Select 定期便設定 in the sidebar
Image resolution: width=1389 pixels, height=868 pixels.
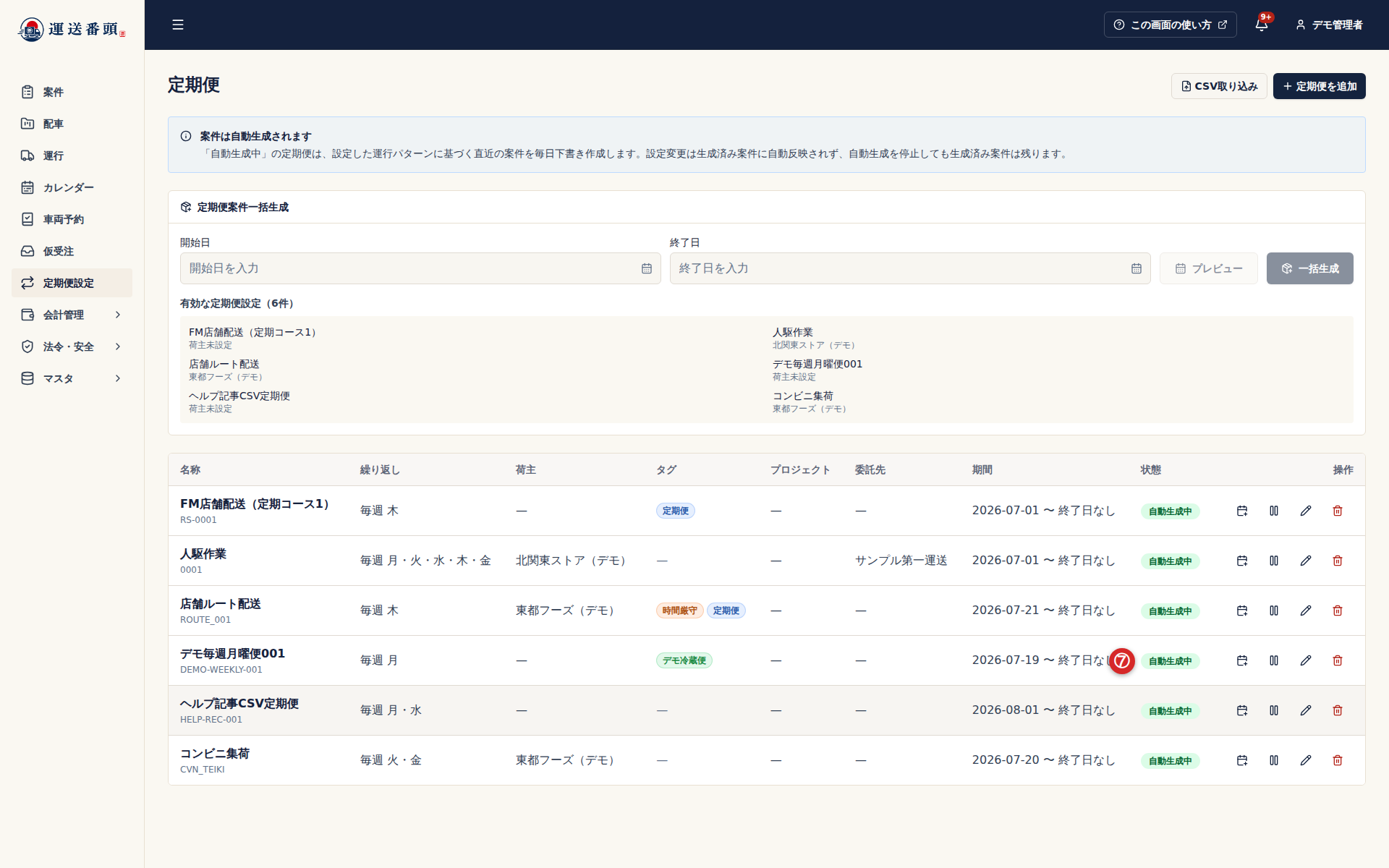click(72, 283)
